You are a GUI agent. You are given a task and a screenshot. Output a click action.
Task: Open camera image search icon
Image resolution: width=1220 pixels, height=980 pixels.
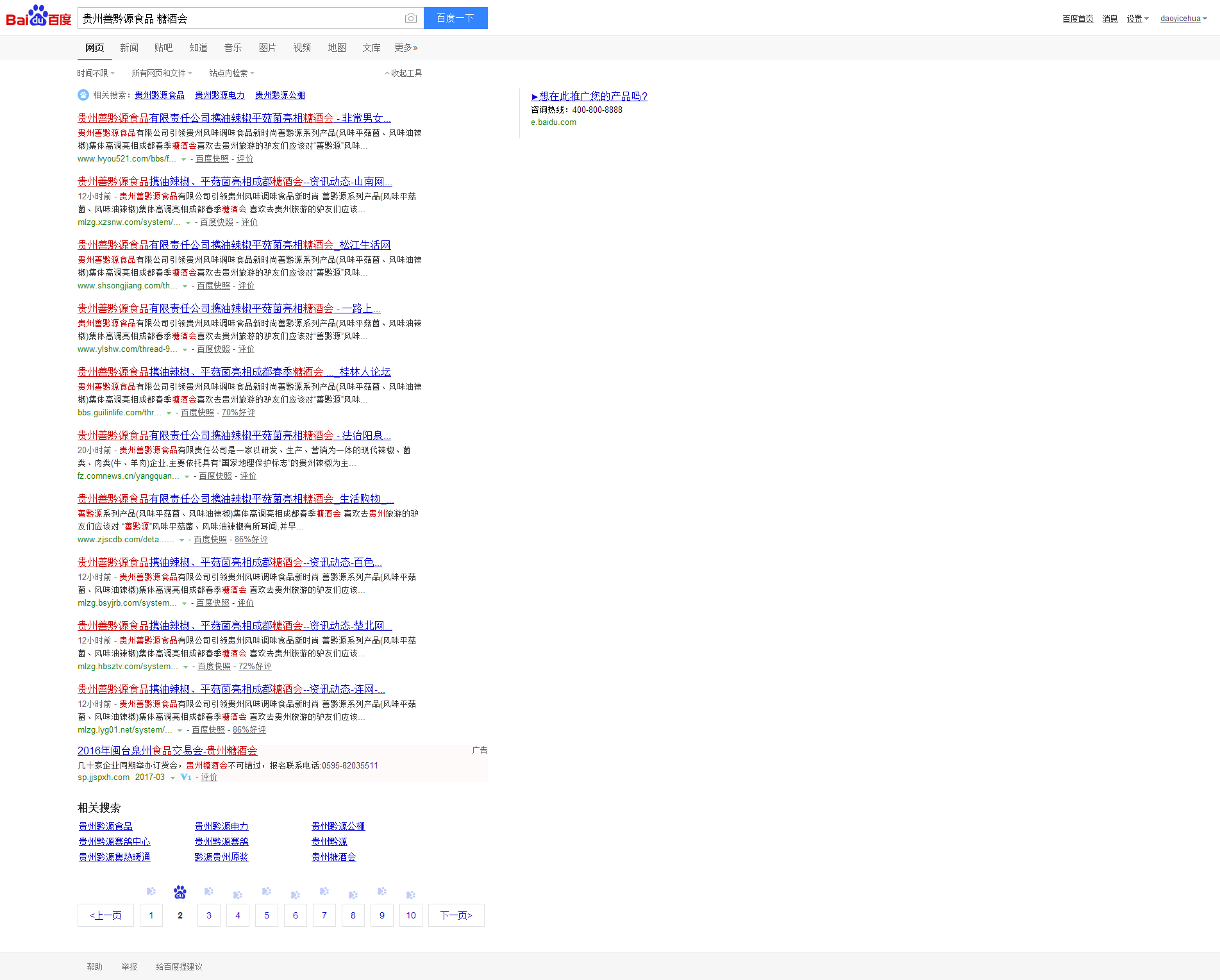[x=411, y=19]
